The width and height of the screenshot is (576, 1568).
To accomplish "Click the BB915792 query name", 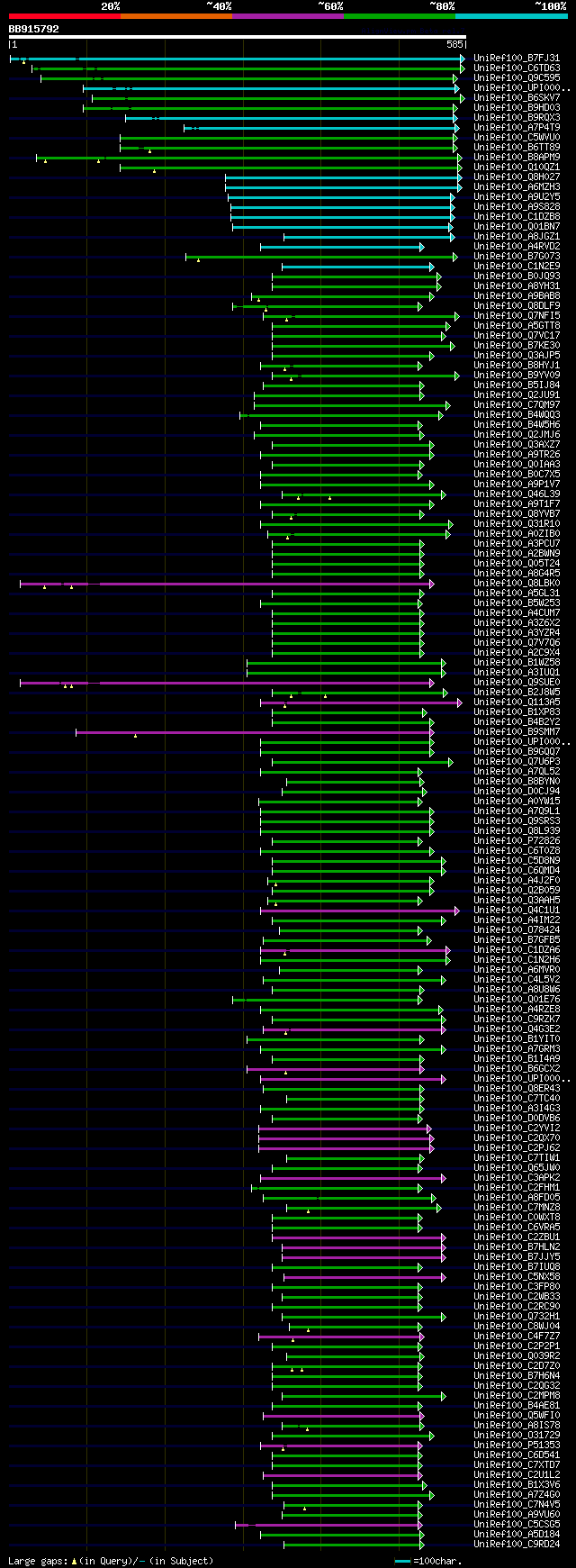I will pos(33,29).
